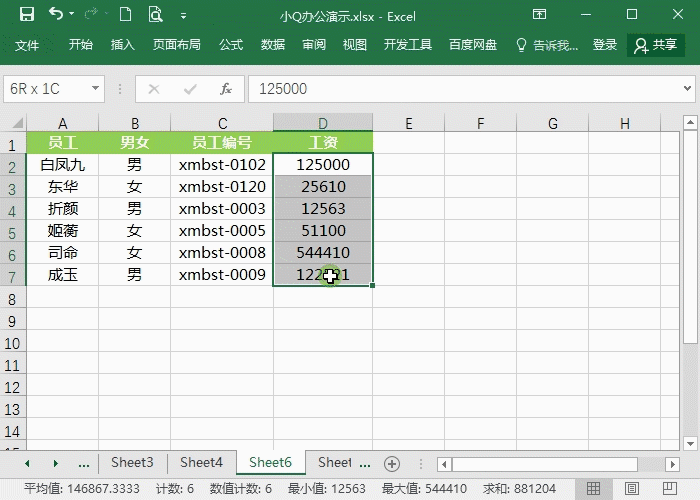Click the Select All corner triangle
This screenshot has width=700, height=500.
tap(13, 124)
